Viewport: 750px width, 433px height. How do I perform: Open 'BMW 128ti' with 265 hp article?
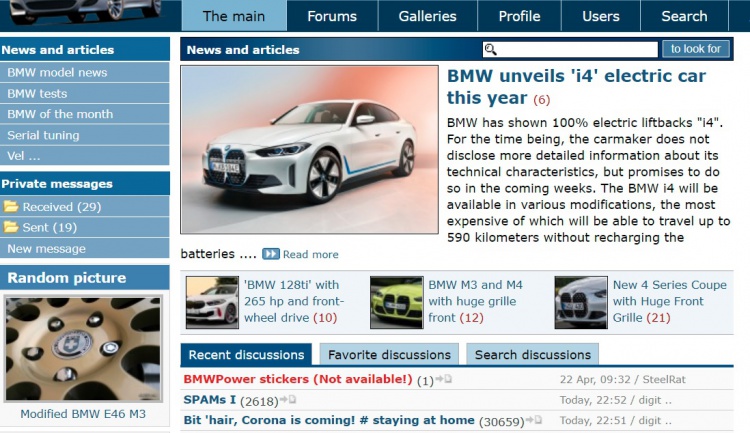(294, 301)
